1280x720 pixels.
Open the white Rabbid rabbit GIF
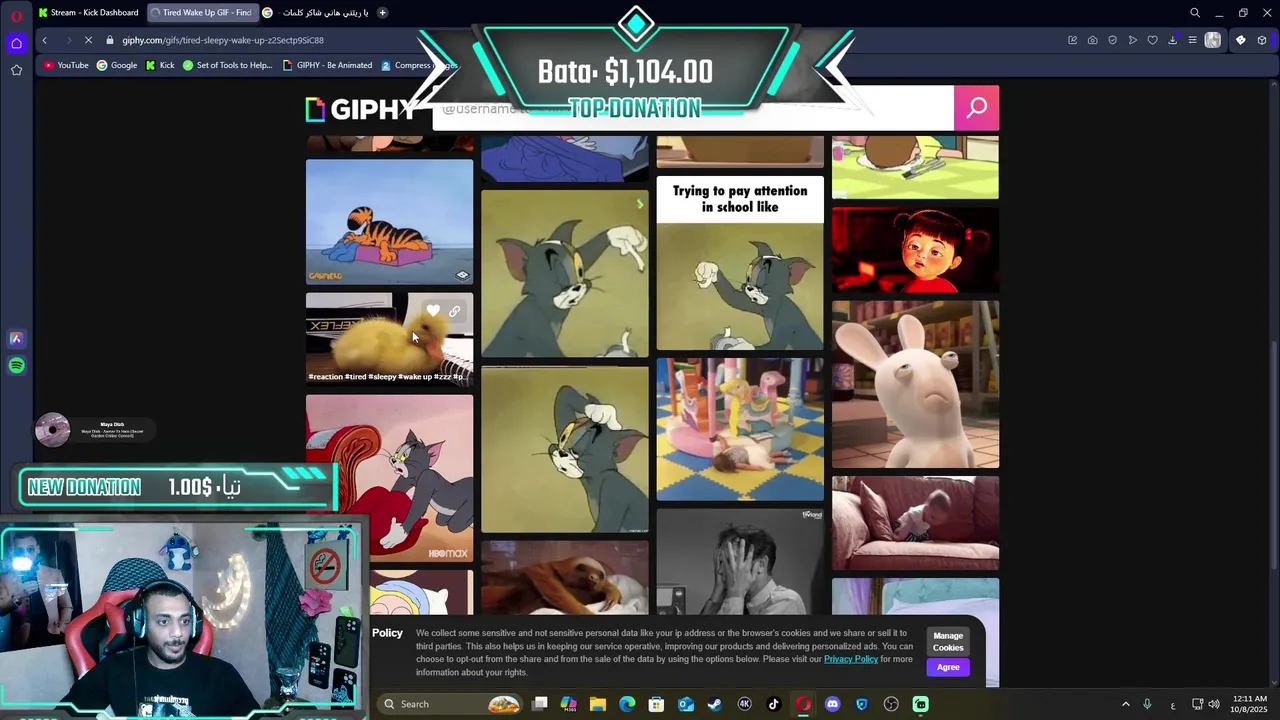point(915,384)
